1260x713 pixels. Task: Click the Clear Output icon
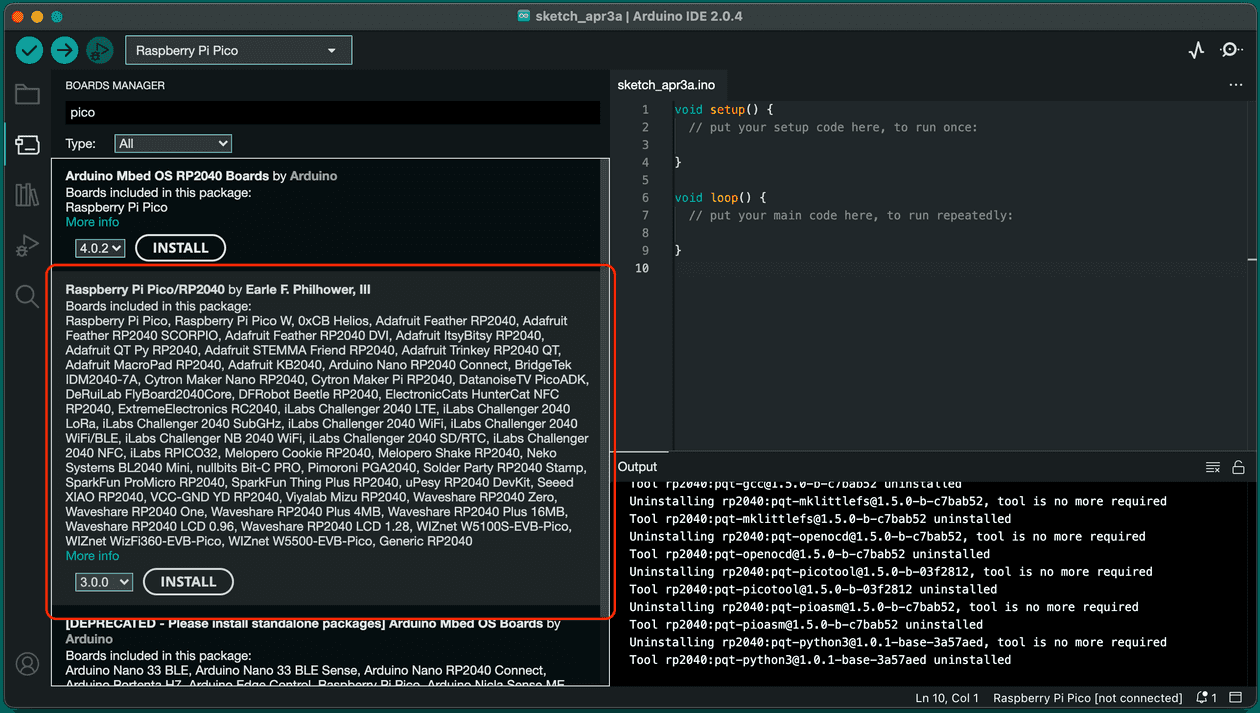[1212, 466]
